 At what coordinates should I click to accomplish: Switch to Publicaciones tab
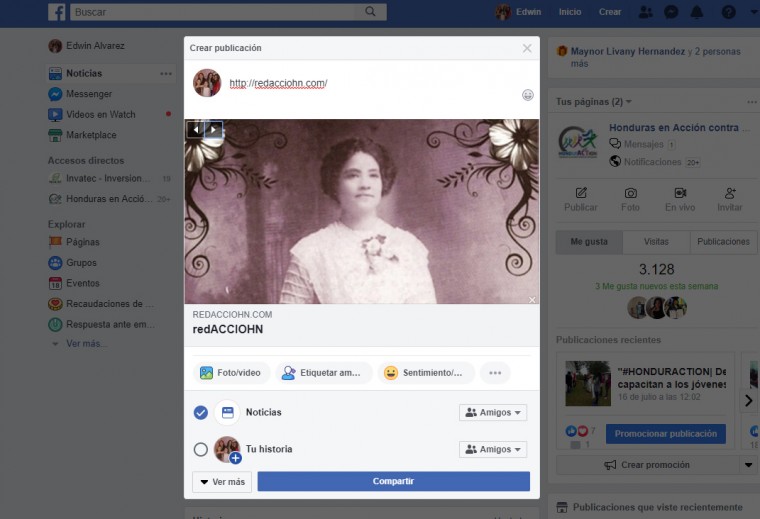723,242
